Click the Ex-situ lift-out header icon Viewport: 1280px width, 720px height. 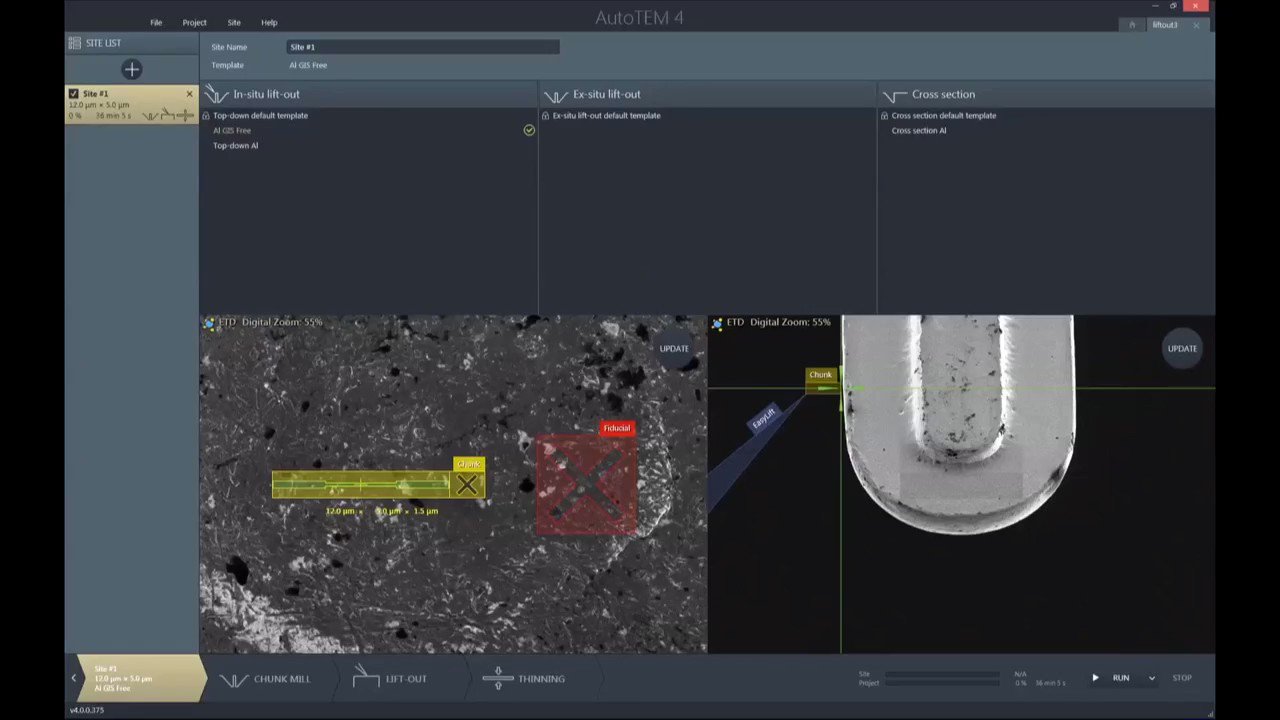555,96
